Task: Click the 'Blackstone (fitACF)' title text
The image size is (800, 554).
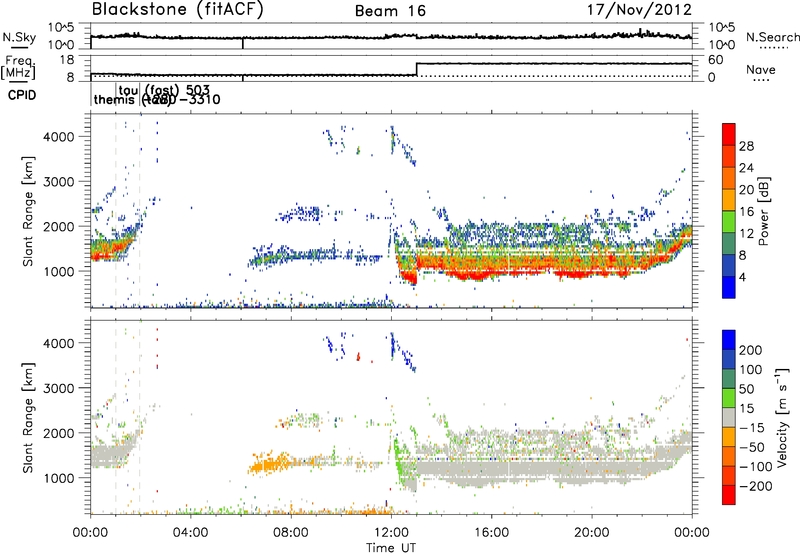Action: point(178,10)
